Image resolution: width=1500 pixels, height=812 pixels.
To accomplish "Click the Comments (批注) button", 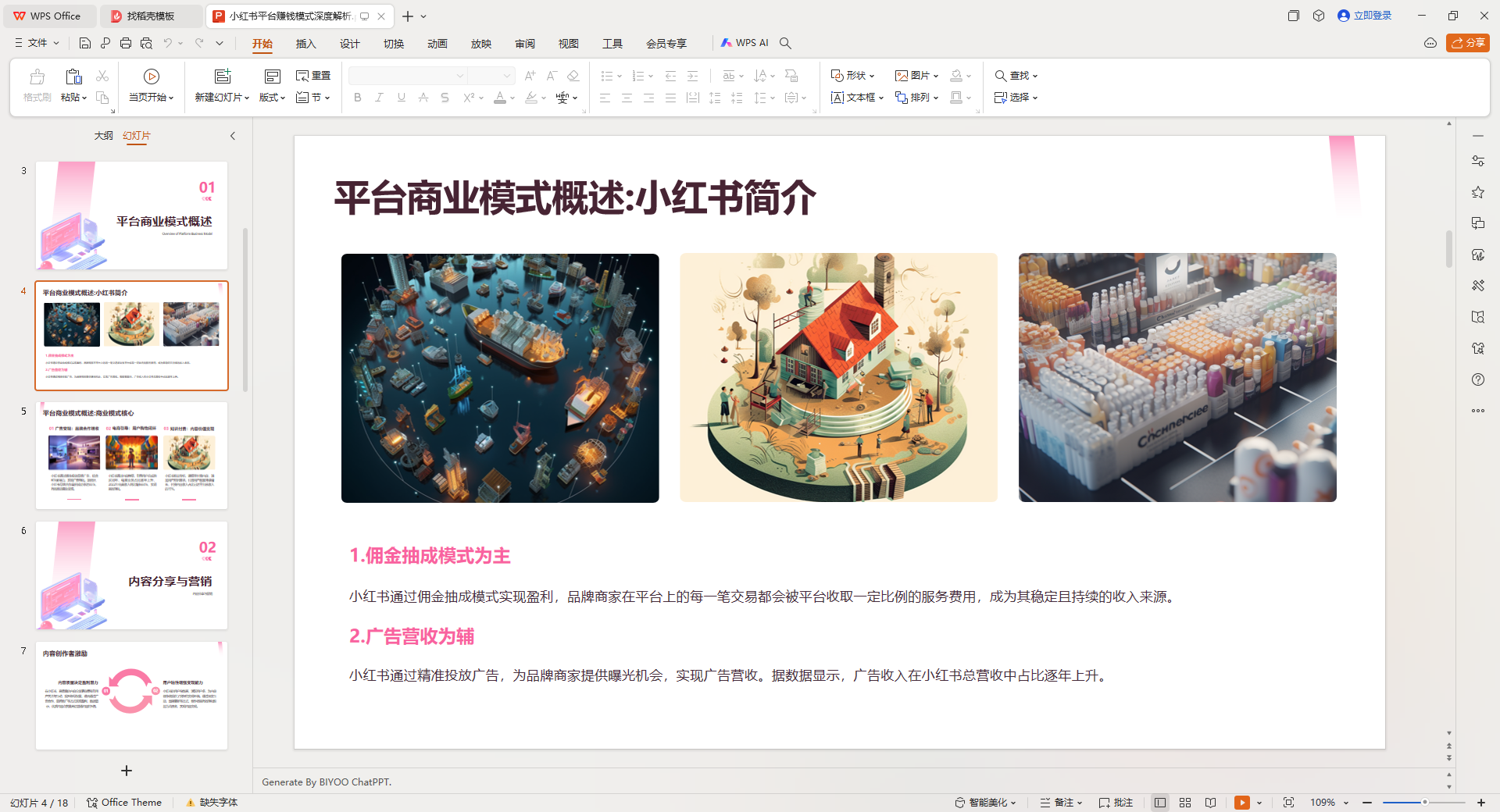I will tap(1116, 803).
